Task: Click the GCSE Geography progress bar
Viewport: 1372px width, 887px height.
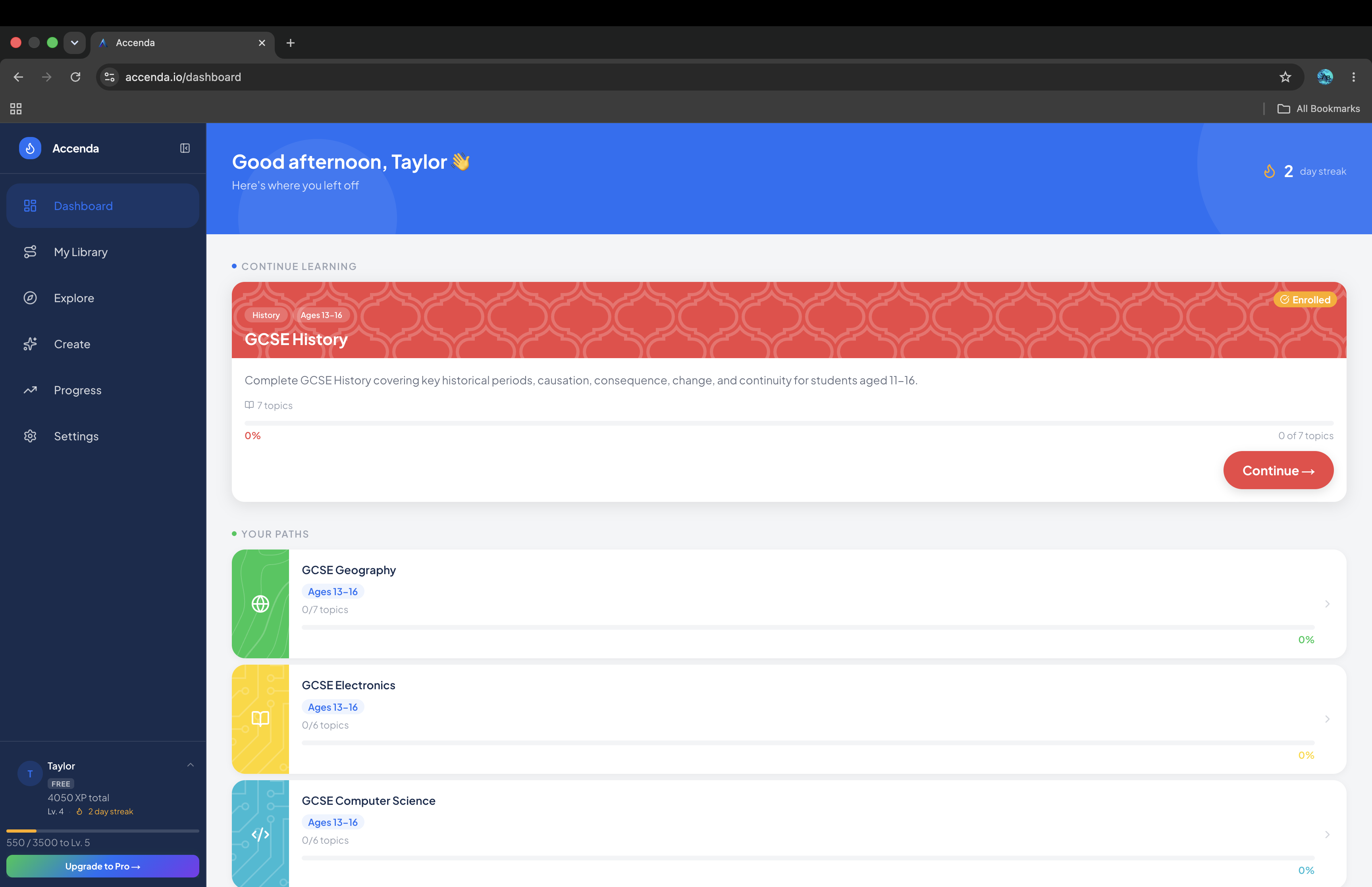Action: 808,627
